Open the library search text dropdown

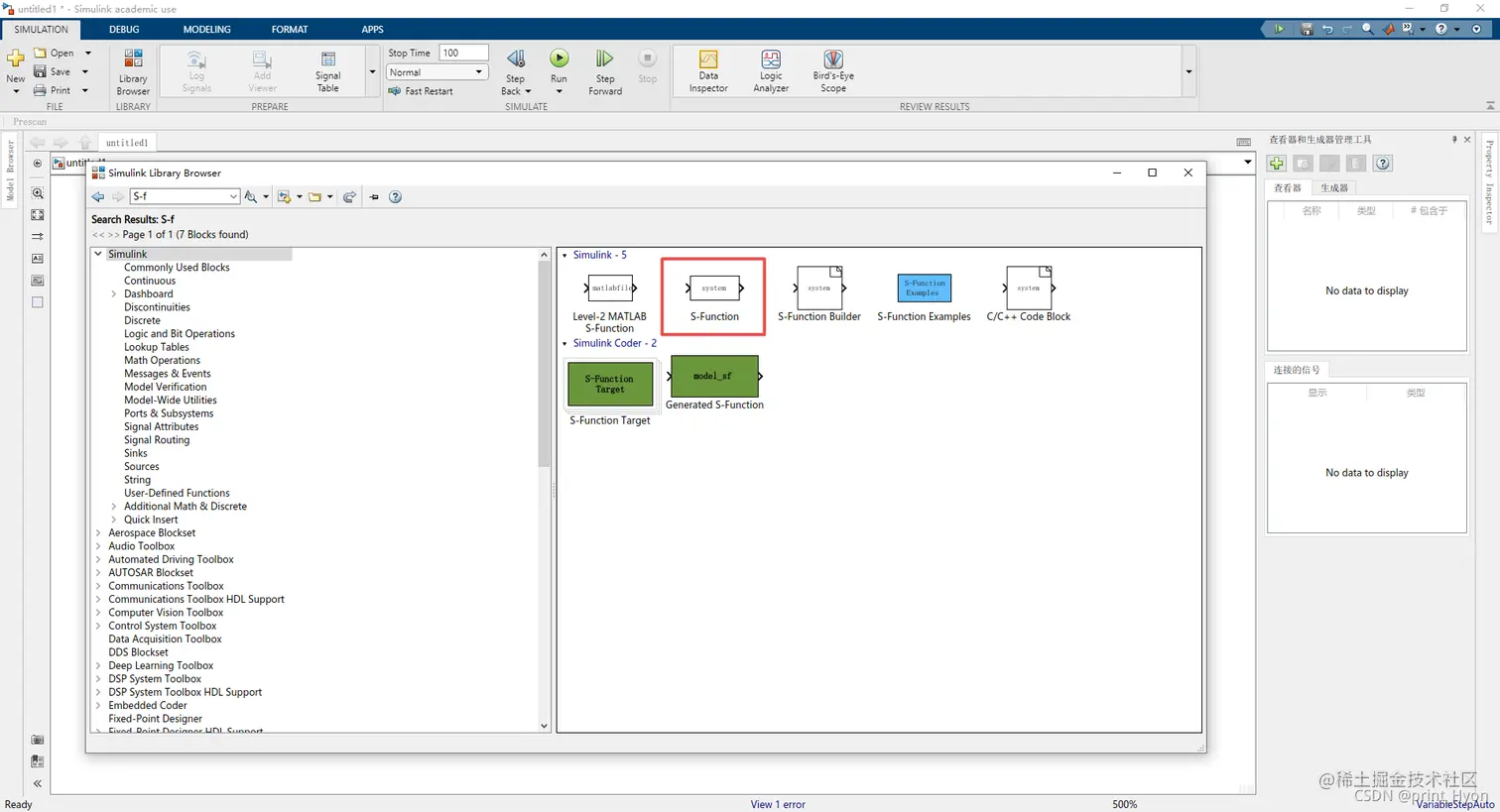click(233, 197)
